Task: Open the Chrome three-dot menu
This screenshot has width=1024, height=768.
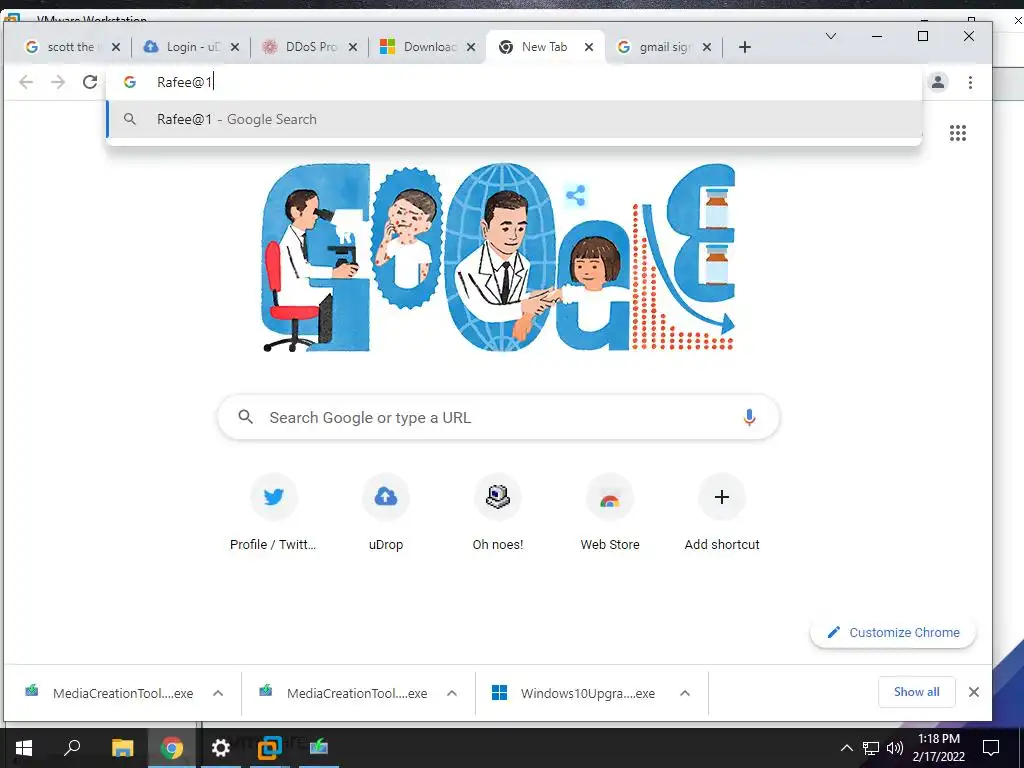Action: click(x=970, y=82)
